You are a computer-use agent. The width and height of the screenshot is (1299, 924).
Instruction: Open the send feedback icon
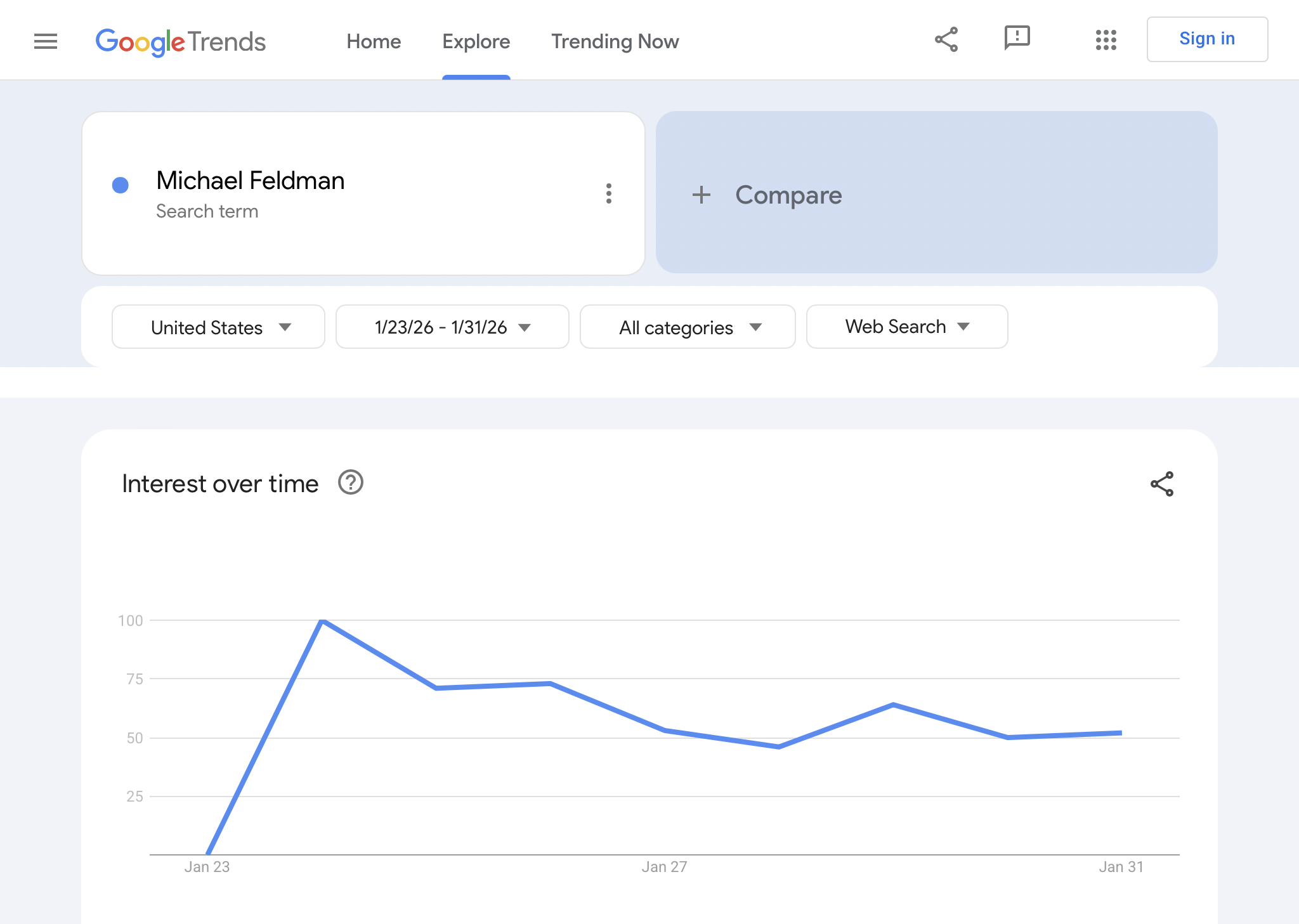click(1017, 38)
